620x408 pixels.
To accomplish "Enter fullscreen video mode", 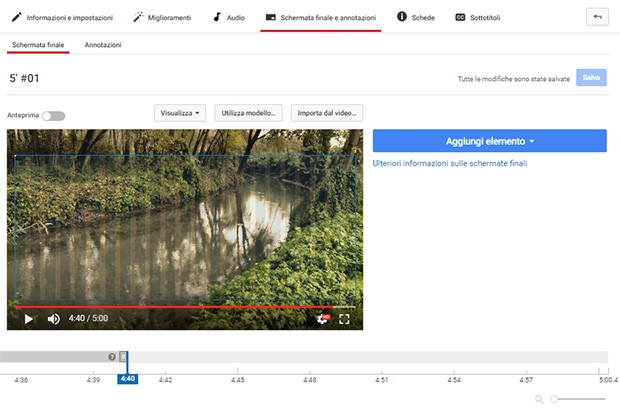I will click(x=344, y=319).
